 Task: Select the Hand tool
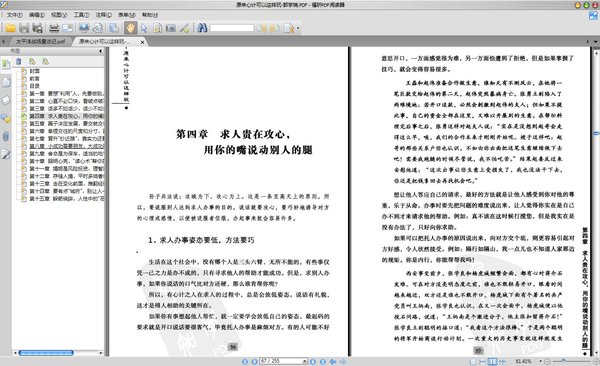(130, 28)
